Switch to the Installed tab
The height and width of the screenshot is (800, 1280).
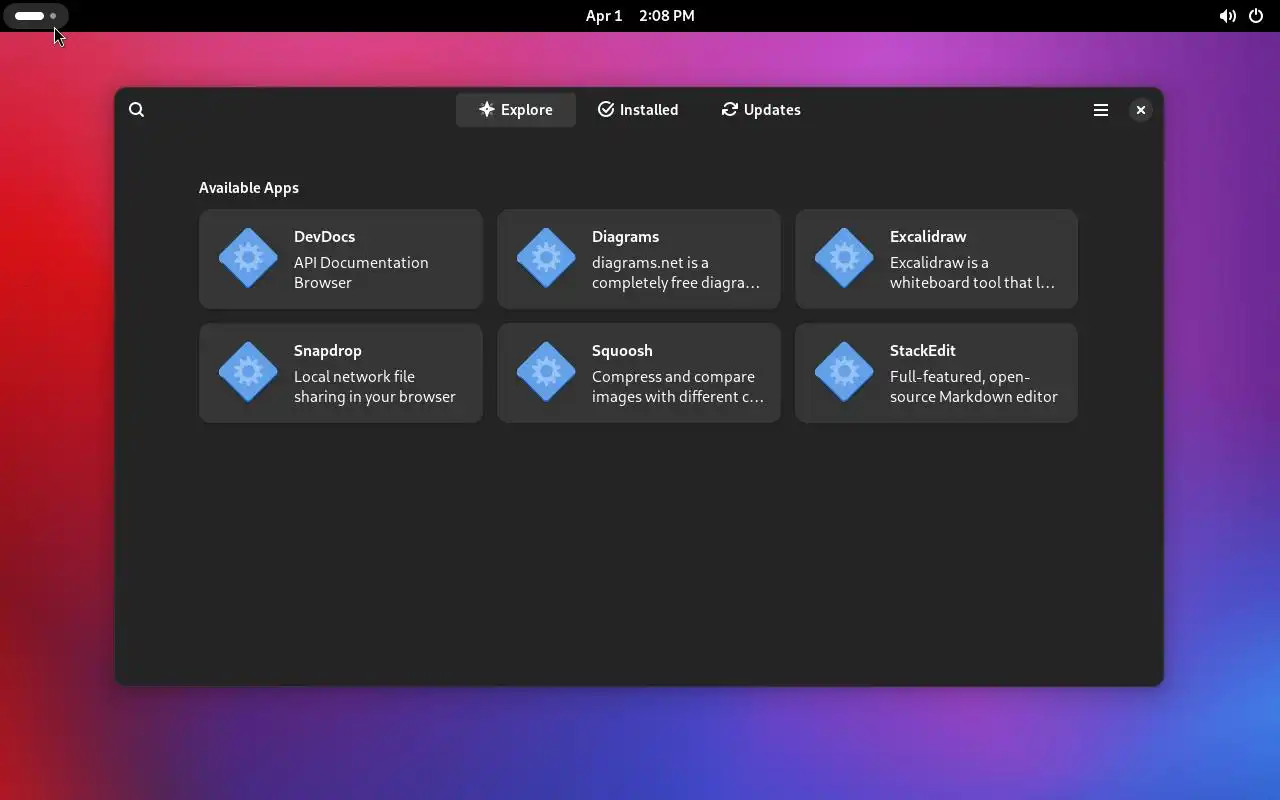tap(638, 110)
